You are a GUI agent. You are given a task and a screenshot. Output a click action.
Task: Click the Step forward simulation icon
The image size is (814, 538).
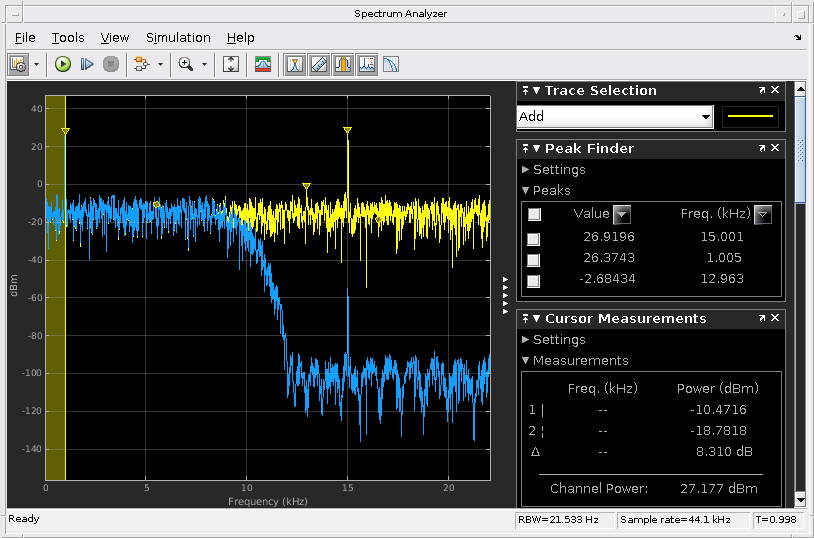pos(87,64)
